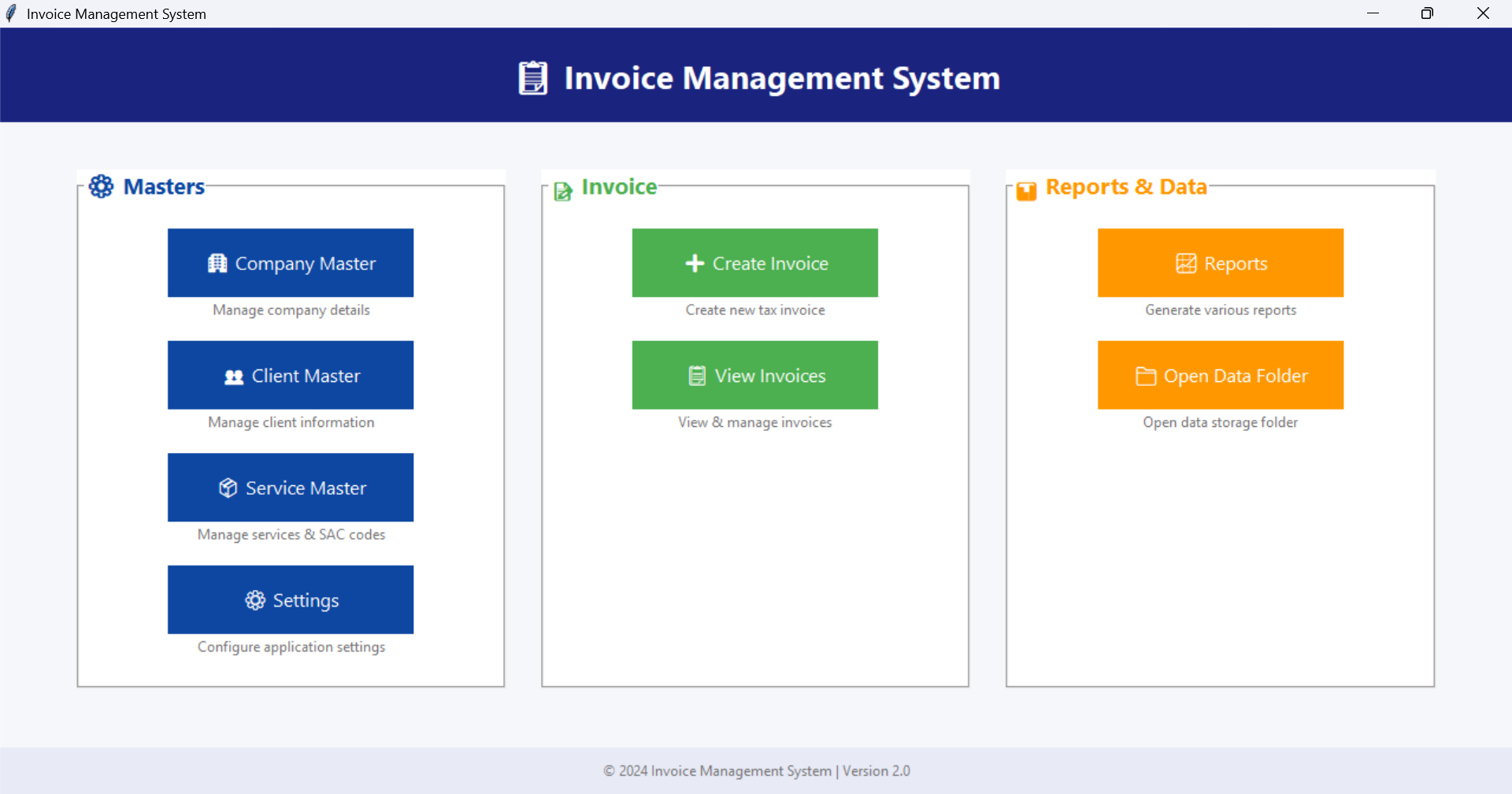Viewport: 1512px width, 794px height.
Task: Open the View Invoices text label
Action: pos(770,377)
